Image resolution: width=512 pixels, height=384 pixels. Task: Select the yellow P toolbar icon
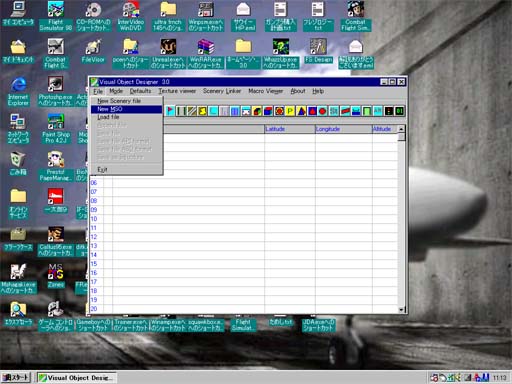point(290,111)
